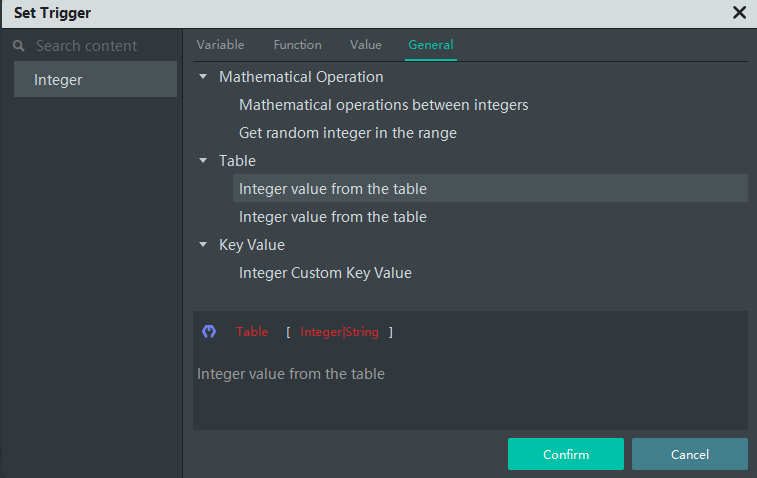
Task: Click the red Integer|String parameter link
Action: click(339, 332)
